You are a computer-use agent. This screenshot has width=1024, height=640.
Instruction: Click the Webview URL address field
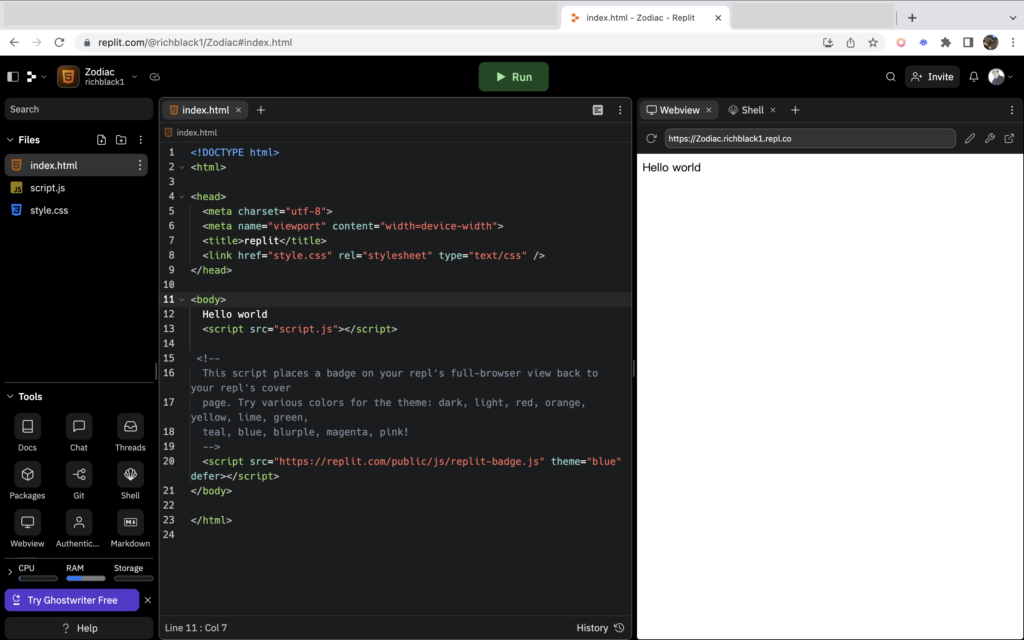click(x=808, y=139)
